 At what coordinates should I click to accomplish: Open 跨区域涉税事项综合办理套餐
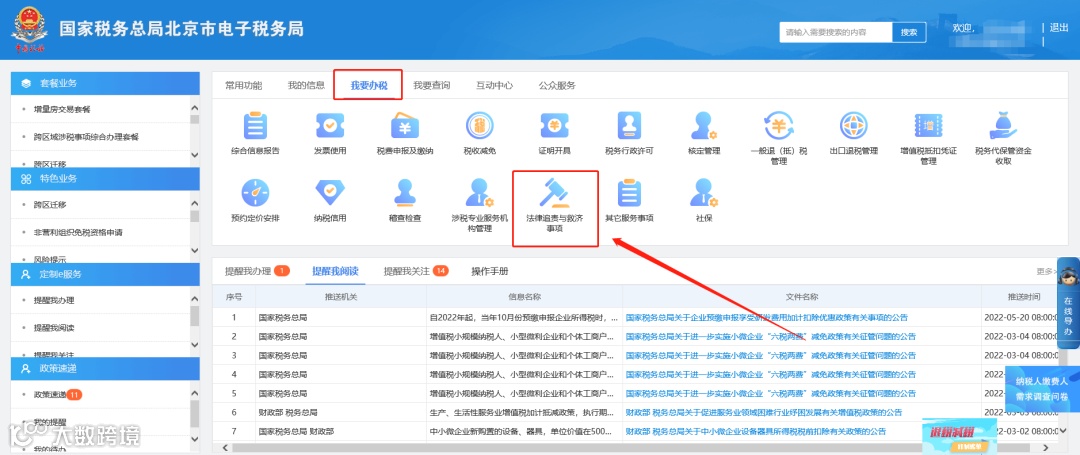(86, 137)
